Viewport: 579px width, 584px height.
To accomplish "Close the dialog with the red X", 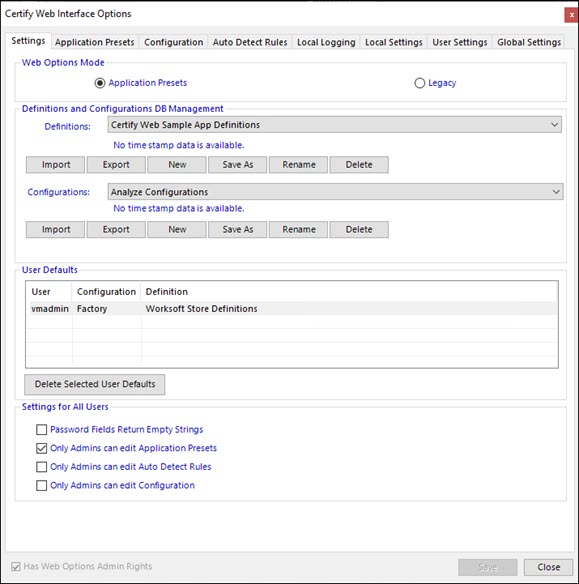I will point(572,15).
